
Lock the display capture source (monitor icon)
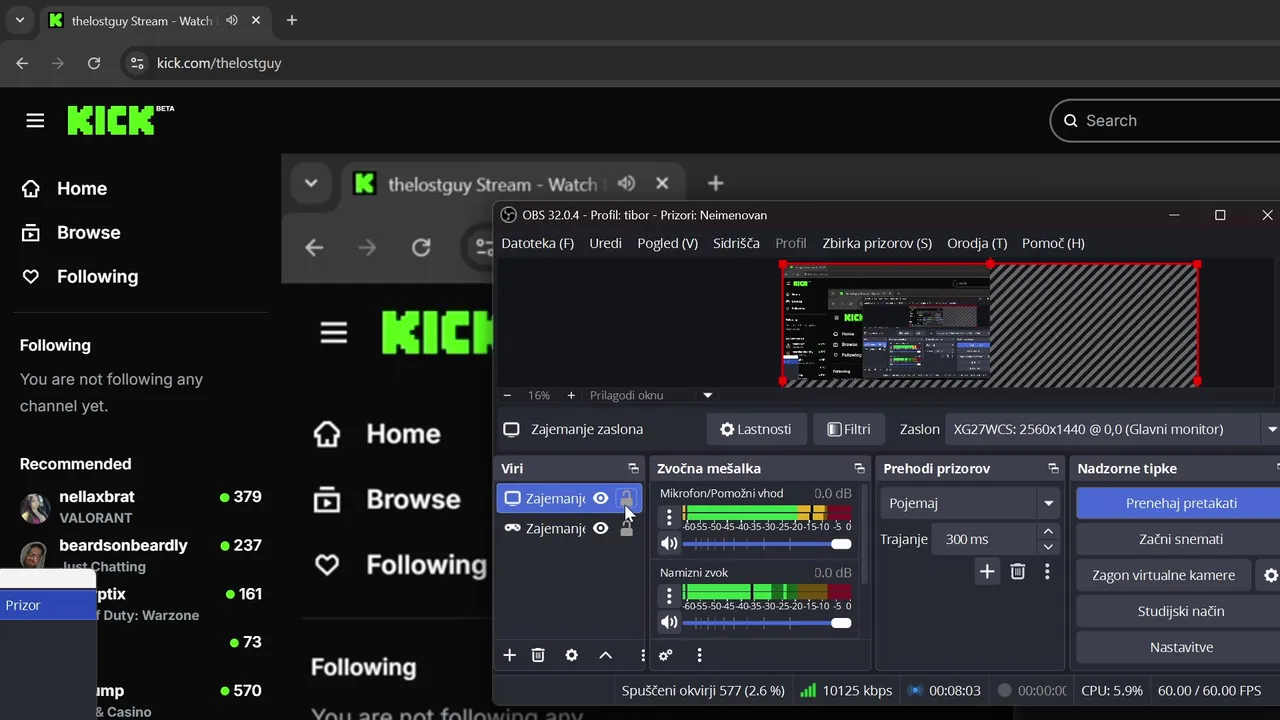point(626,498)
